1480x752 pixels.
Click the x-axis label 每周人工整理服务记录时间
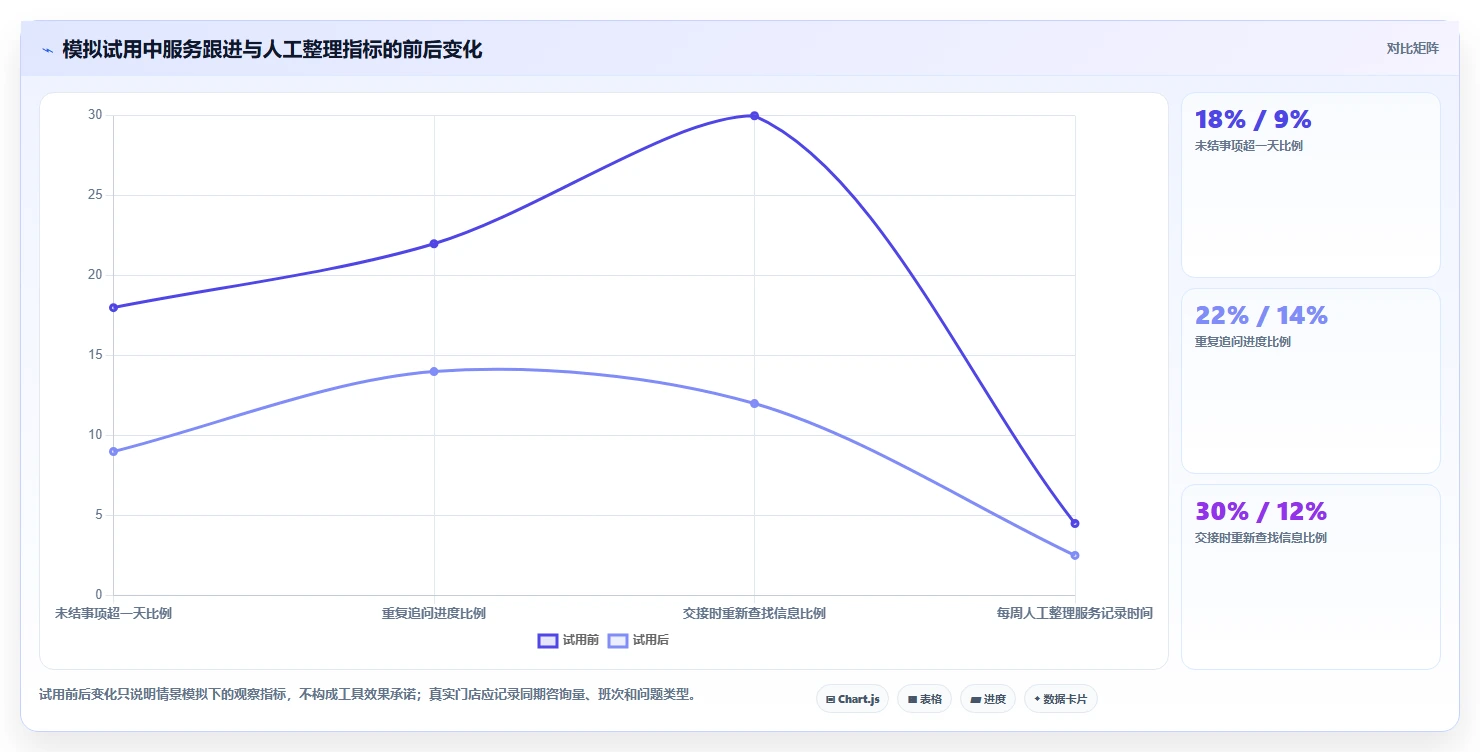[1075, 613]
